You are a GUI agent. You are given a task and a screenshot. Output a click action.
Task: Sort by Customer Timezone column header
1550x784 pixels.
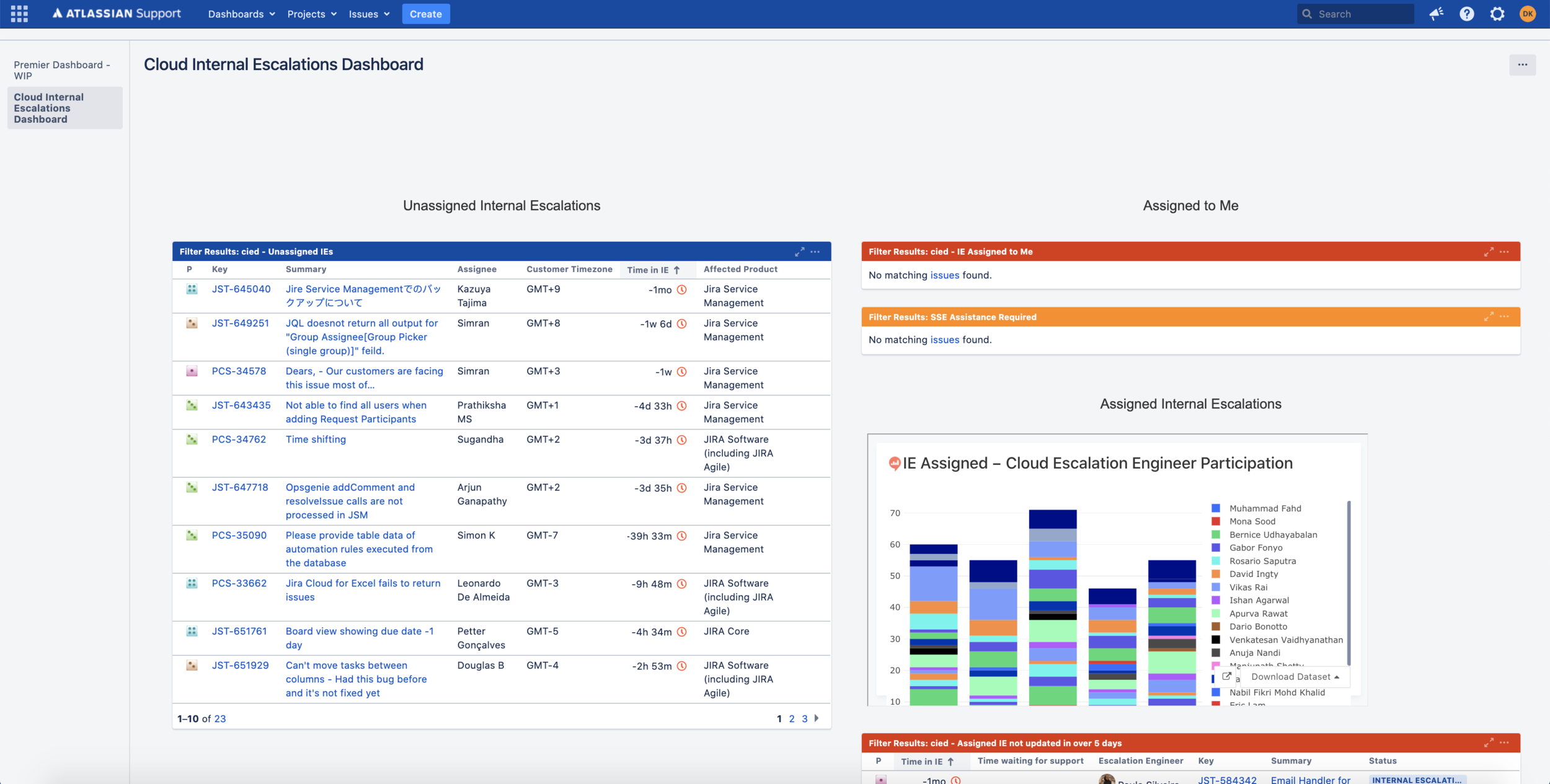coord(569,269)
